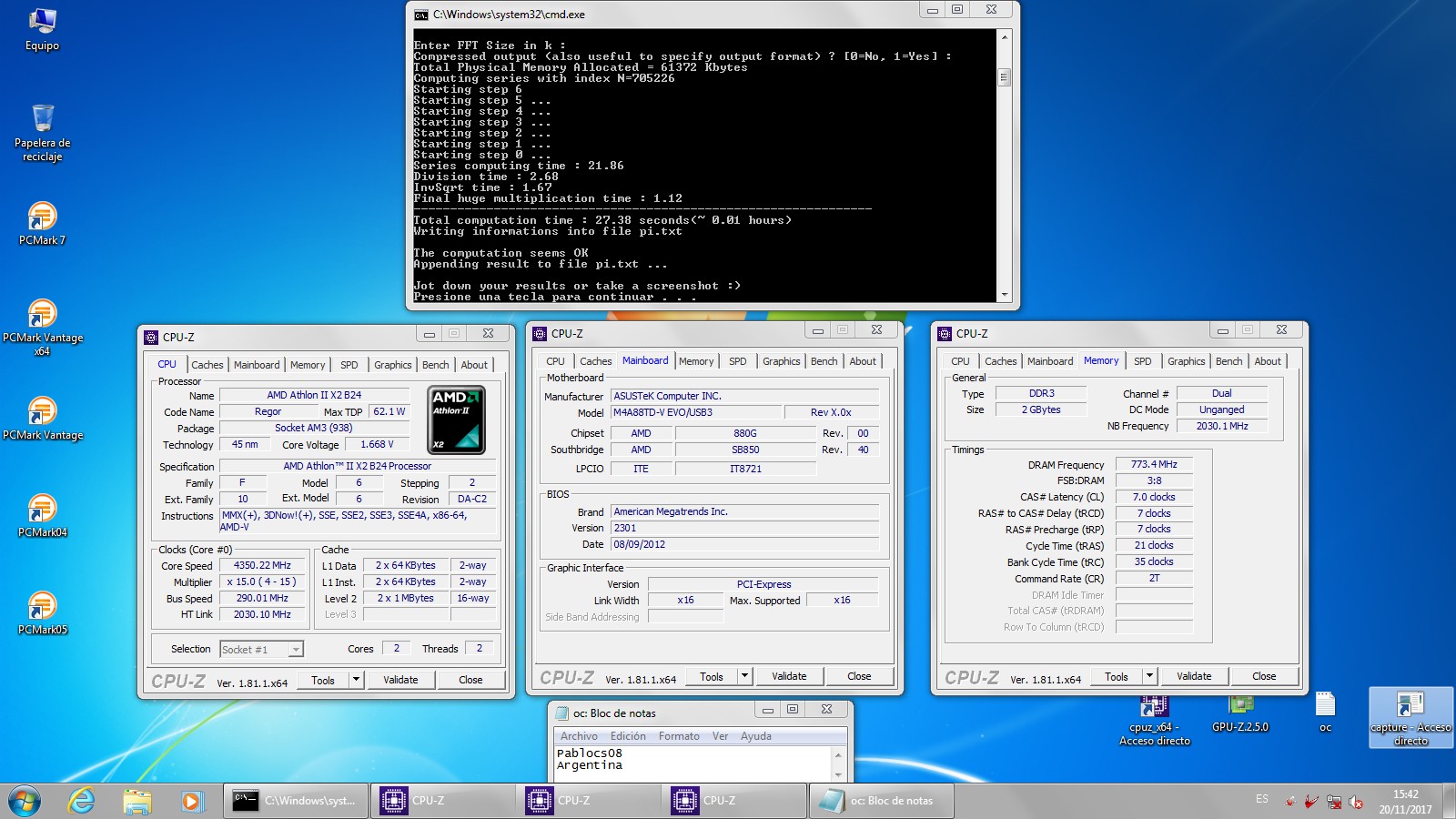This screenshot has height=819, width=1456.
Task: Open Socket #1 selection dropdown
Action: click(x=296, y=650)
